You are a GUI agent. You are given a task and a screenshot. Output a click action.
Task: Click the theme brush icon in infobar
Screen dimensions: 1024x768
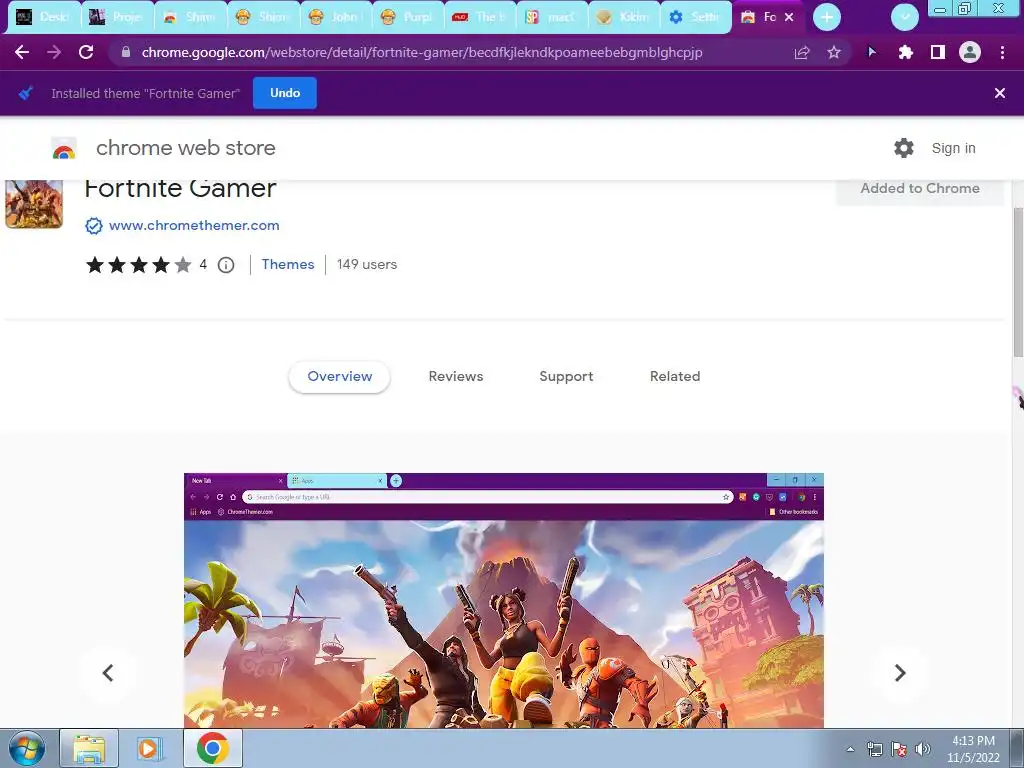pos(25,93)
